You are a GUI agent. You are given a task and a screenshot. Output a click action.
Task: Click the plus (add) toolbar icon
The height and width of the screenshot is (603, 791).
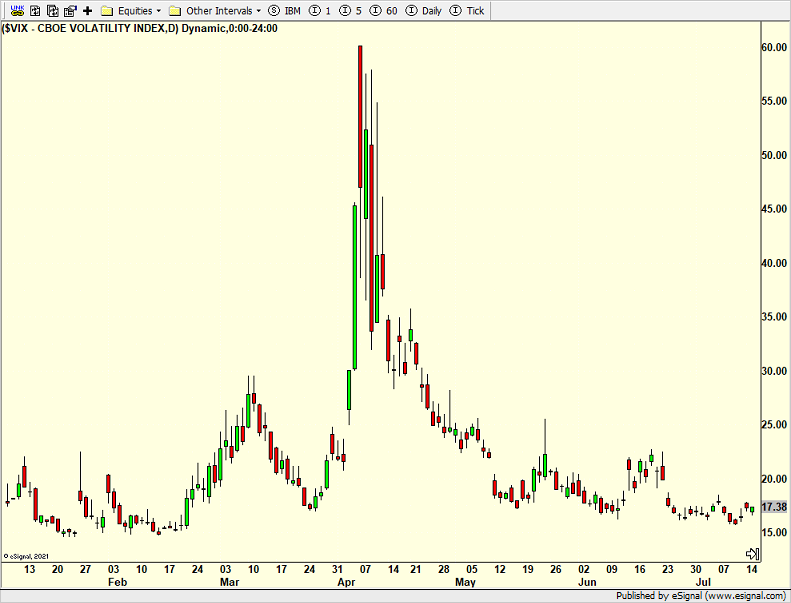[87, 11]
